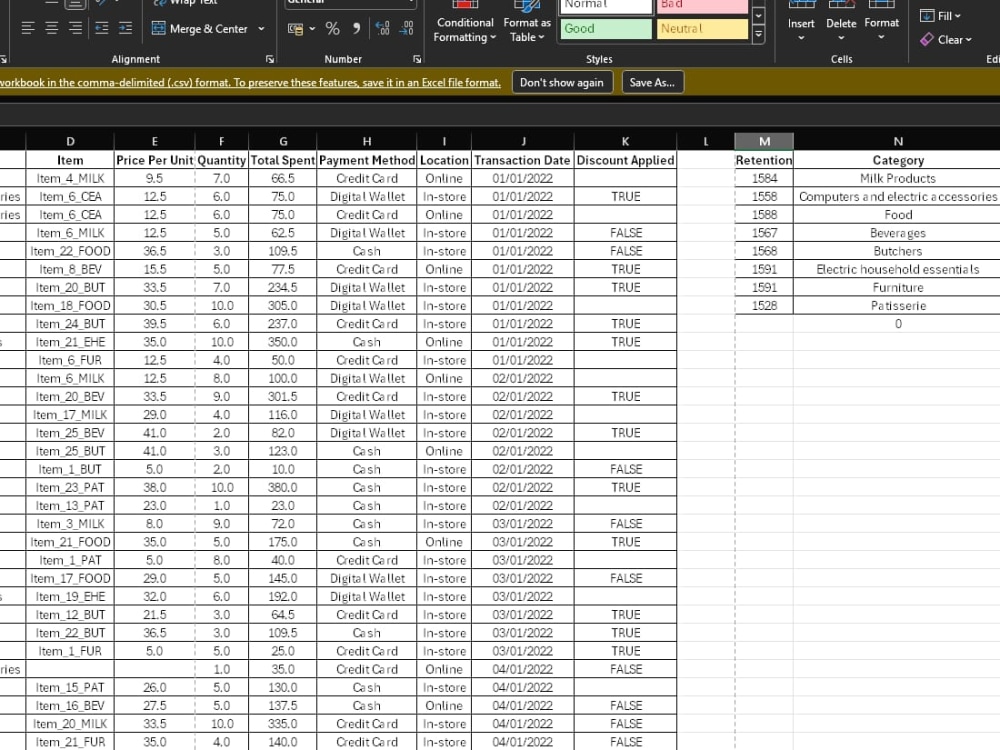Viewport: 1000px width, 750px height.
Task: Select column M header
Action: coord(764,142)
